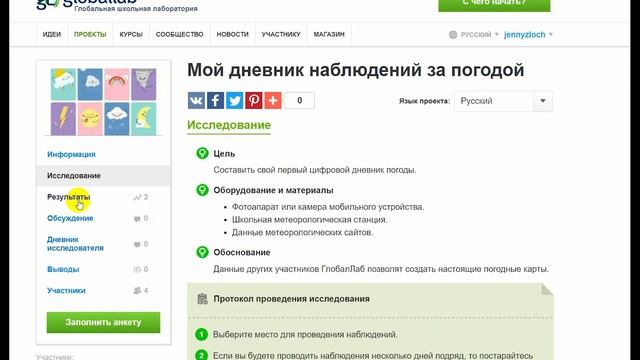Click the green С чего начать button

pyautogui.click(x=494, y=5)
